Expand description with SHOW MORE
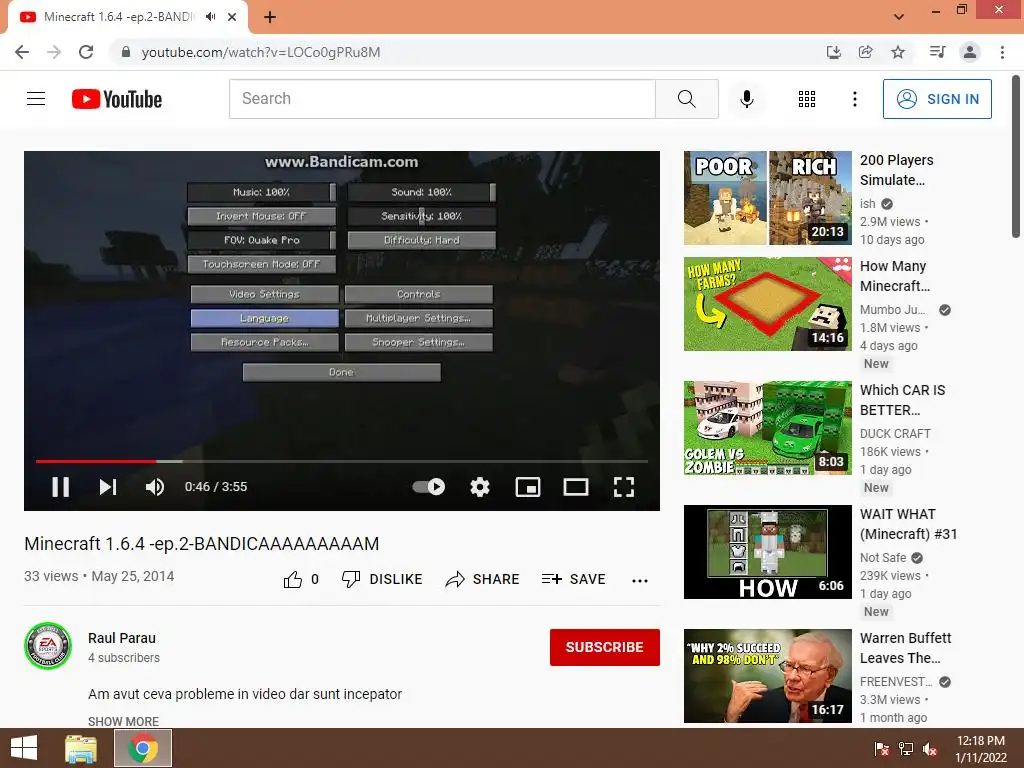 pos(123,721)
